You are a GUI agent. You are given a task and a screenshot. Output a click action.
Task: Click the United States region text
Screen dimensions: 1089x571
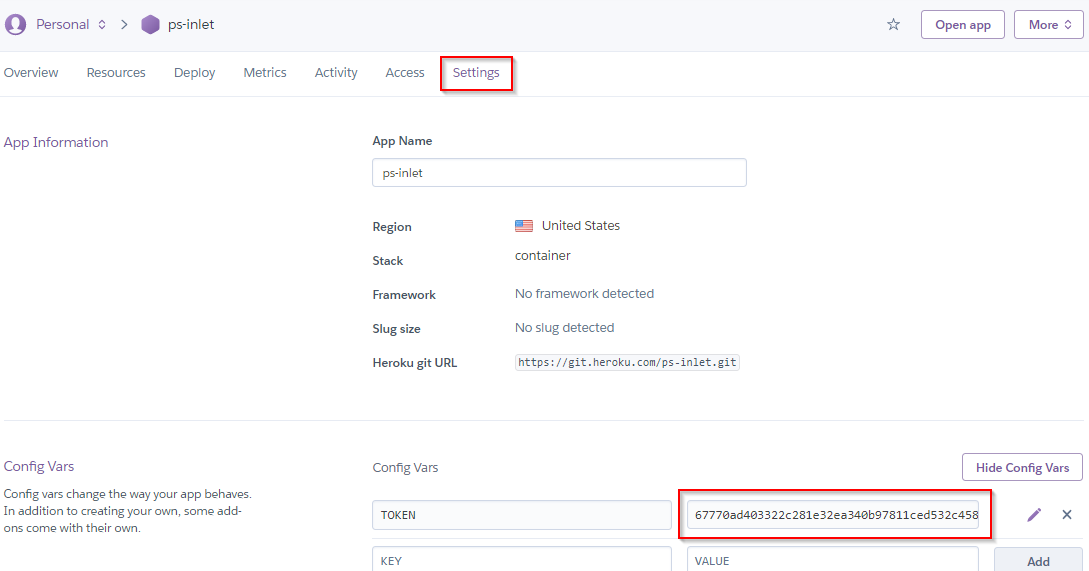click(x=581, y=226)
